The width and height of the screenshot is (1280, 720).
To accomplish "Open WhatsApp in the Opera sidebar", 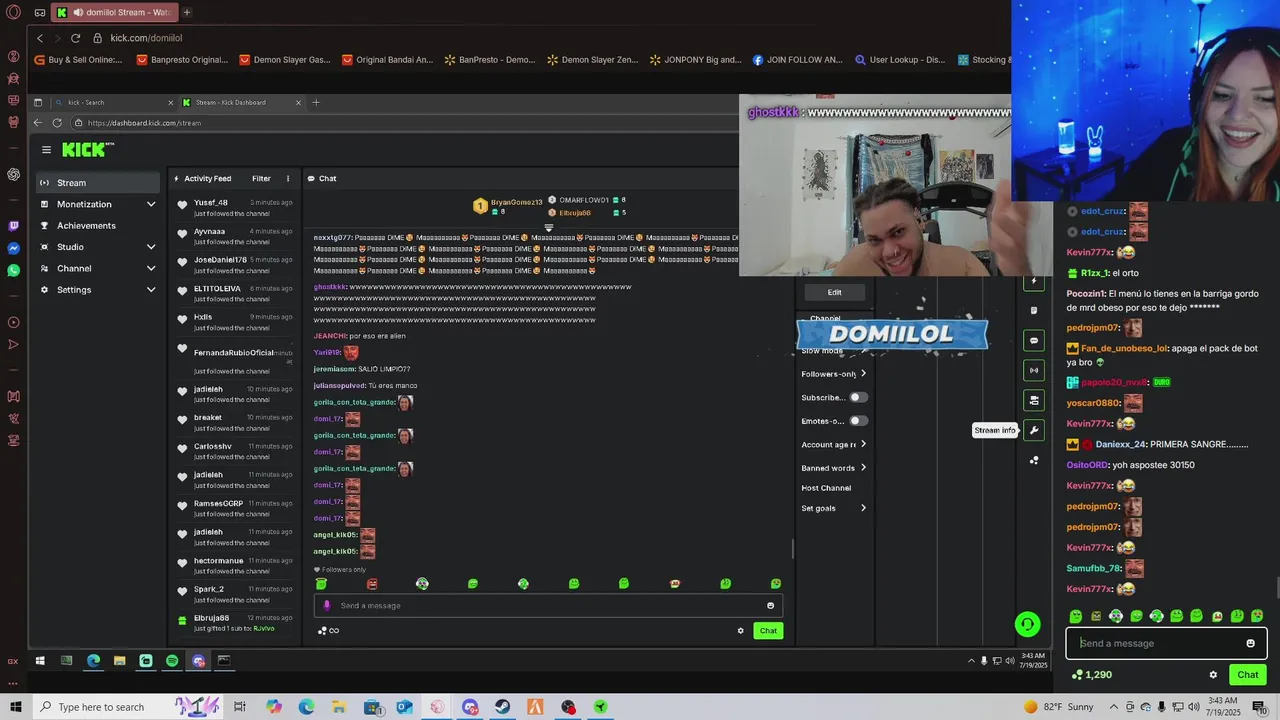I will click(13, 270).
